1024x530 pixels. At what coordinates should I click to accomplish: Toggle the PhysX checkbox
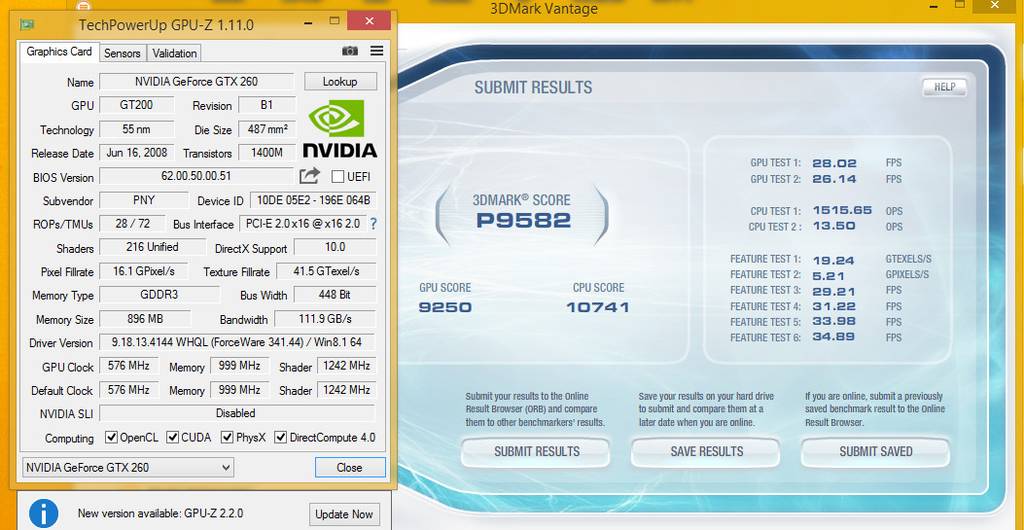(228, 438)
